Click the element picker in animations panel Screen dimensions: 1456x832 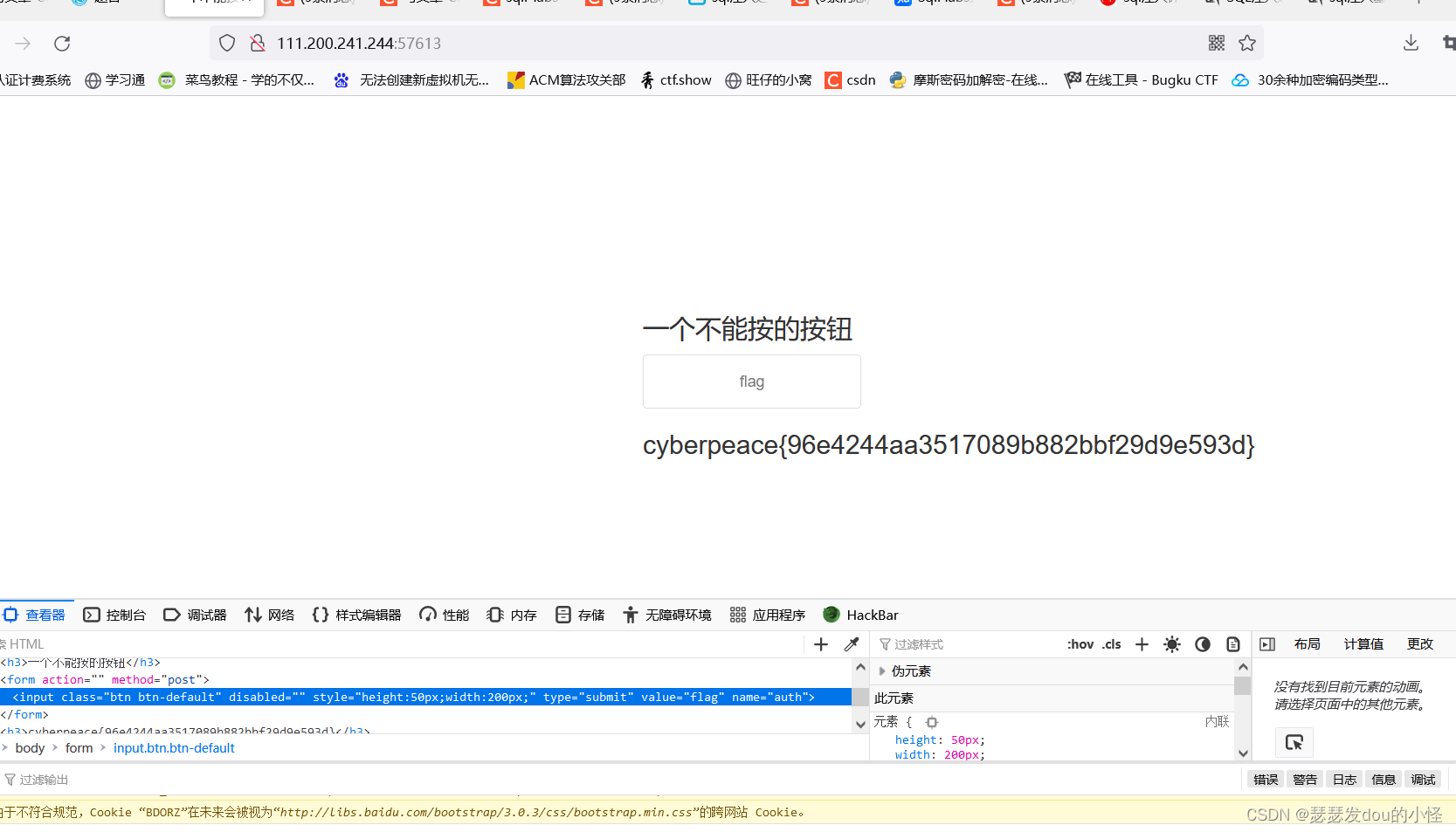[x=1294, y=742]
